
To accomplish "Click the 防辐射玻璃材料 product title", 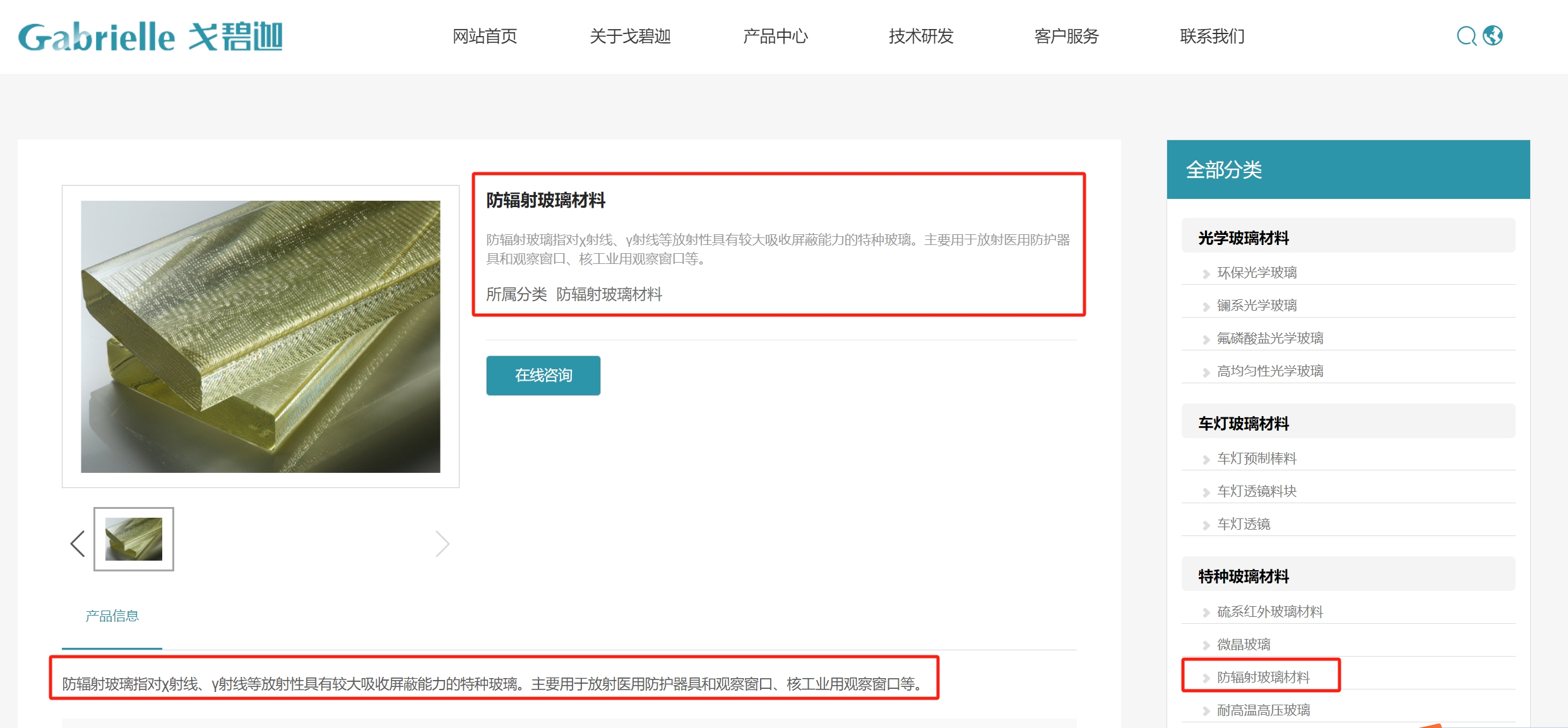I will (x=545, y=201).
